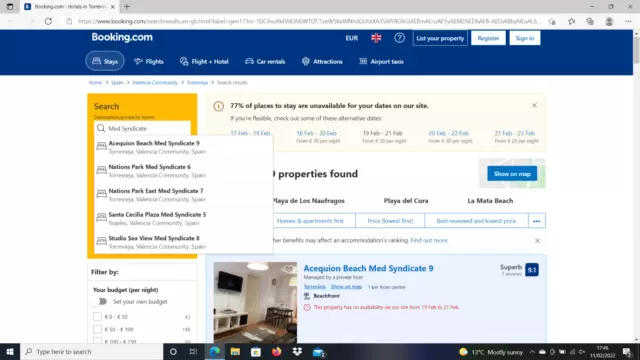Select language via UK flag icon
The height and width of the screenshot is (360, 640).
(376, 38)
